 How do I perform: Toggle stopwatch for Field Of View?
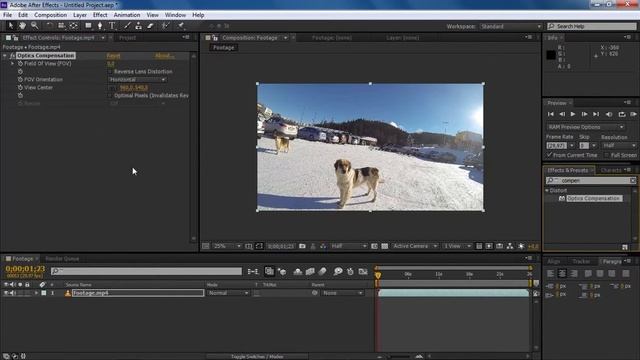tap(20, 64)
